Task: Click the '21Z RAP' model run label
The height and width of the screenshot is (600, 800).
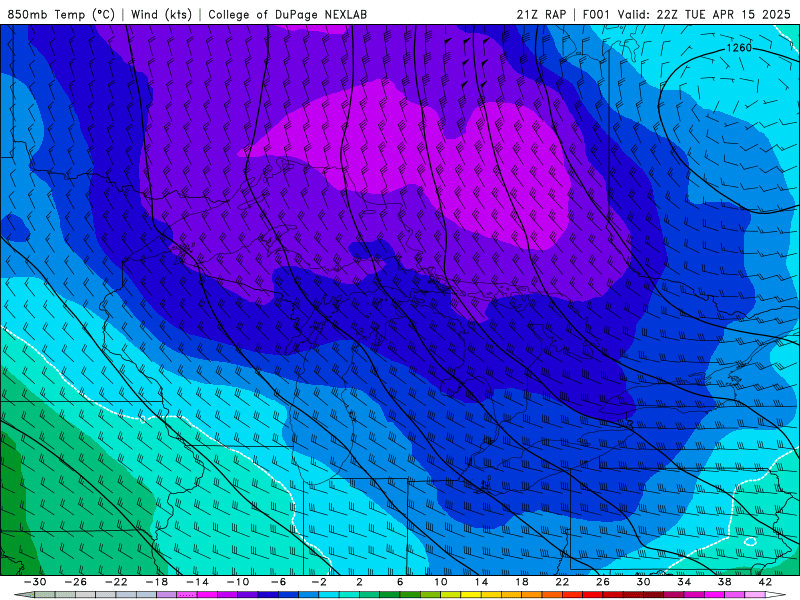Action: coord(541,14)
